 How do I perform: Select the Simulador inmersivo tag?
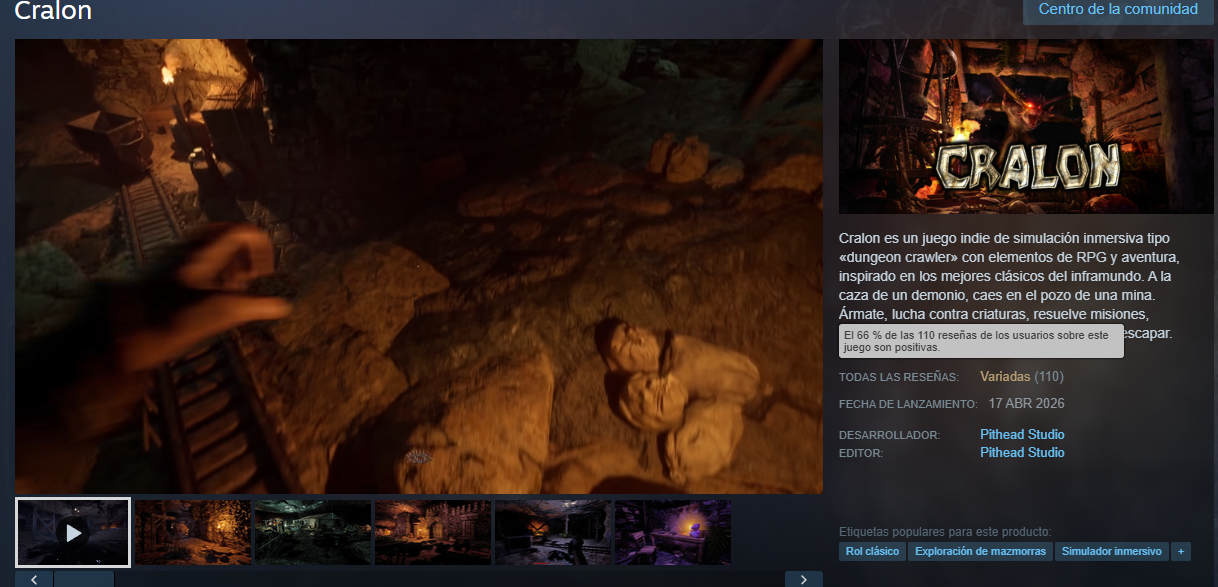tap(1111, 551)
